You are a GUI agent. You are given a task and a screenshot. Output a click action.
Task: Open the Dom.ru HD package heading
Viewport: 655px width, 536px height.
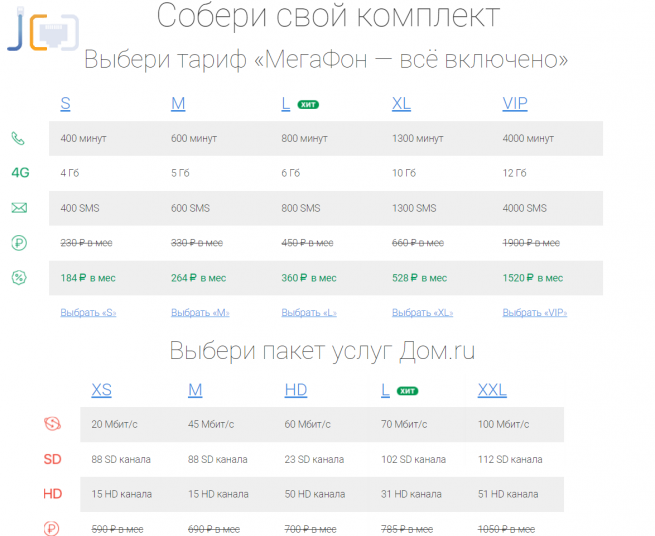coord(295,390)
